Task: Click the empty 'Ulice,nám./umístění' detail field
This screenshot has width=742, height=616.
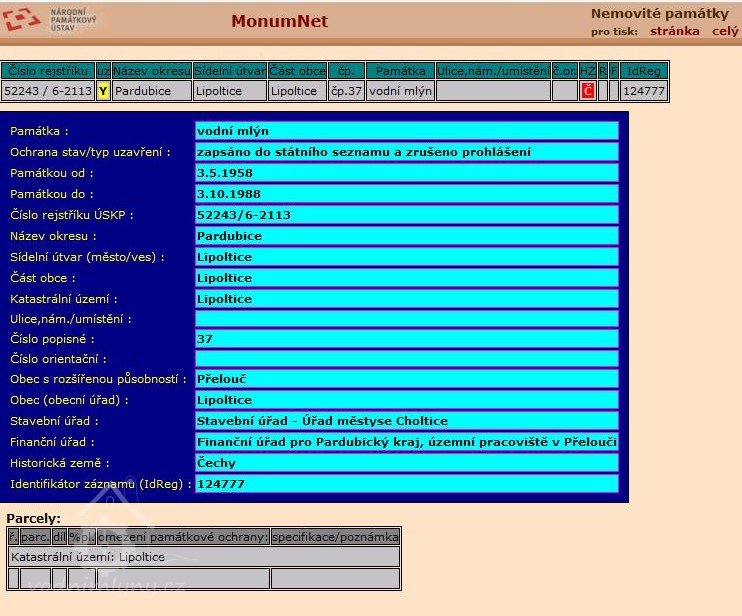Action: tap(406, 319)
